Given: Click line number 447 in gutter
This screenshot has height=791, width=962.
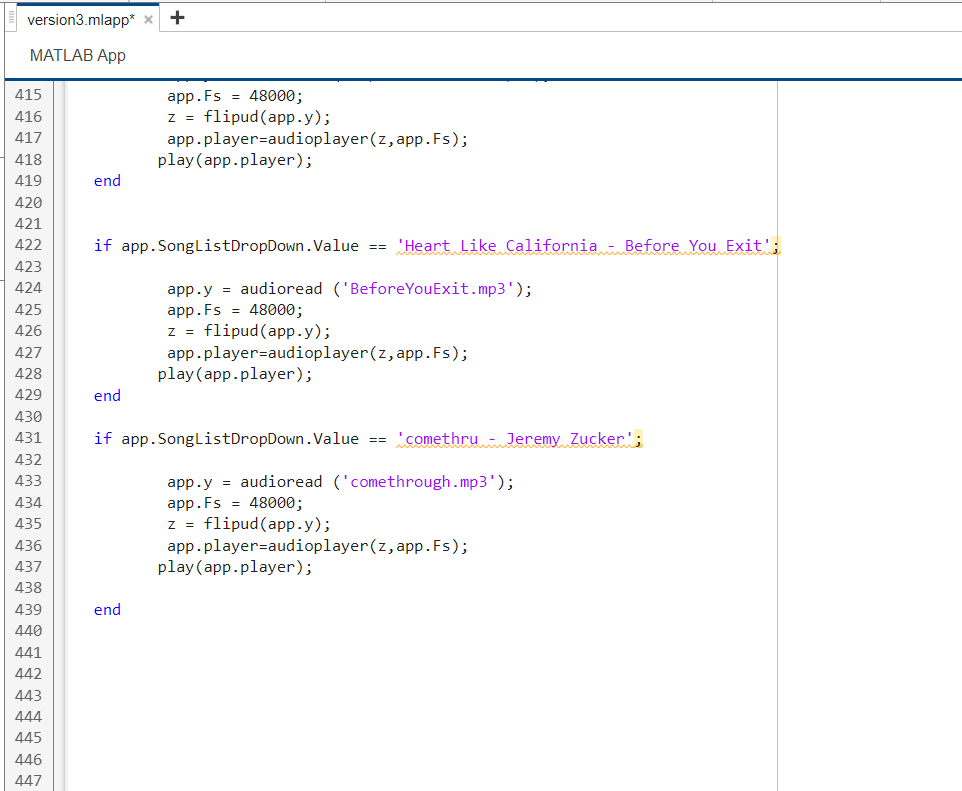Looking at the screenshot, I should tap(28, 781).
